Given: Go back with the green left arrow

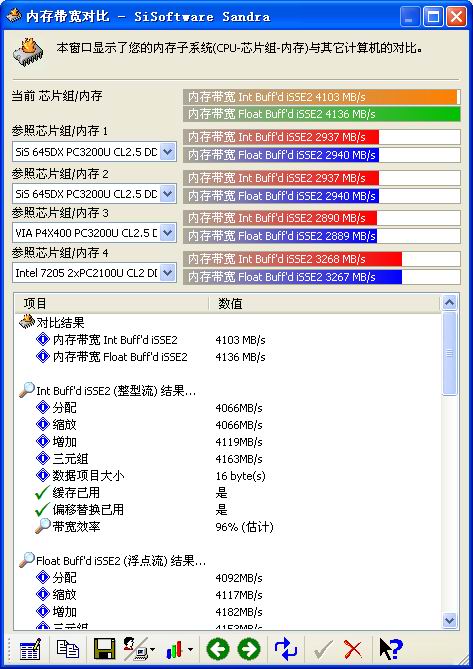Looking at the screenshot, I should tap(218, 649).
